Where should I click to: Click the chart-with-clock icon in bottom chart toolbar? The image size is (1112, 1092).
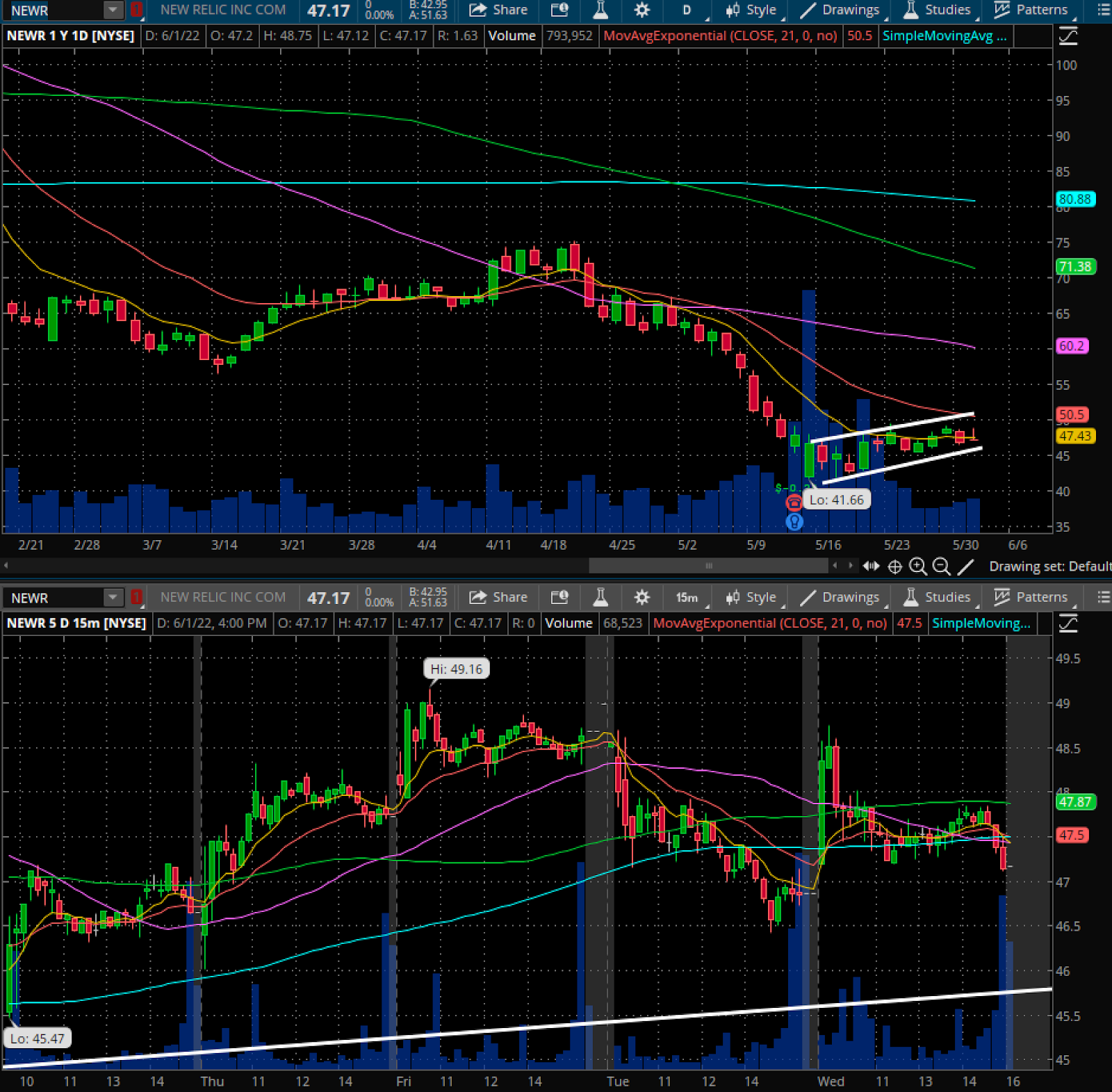click(559, 597)
